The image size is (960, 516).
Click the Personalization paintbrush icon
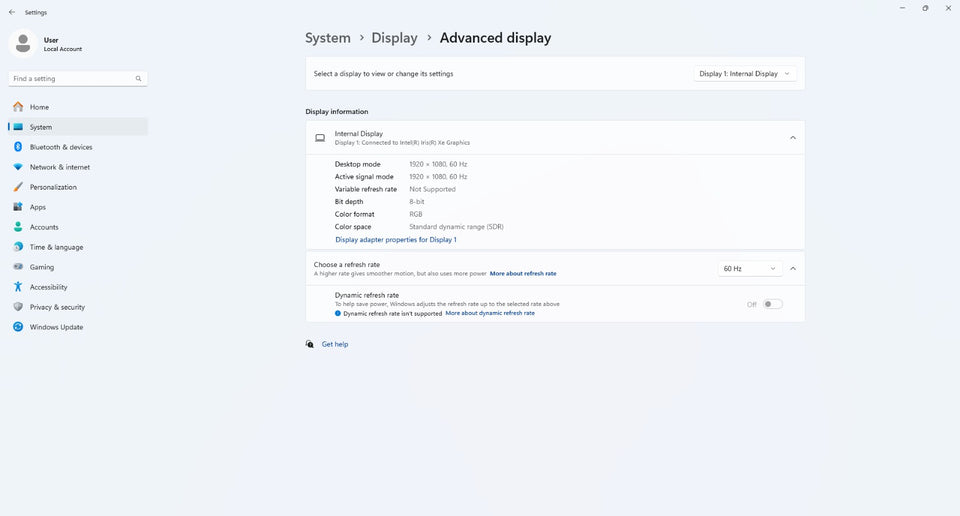(18, 187)
